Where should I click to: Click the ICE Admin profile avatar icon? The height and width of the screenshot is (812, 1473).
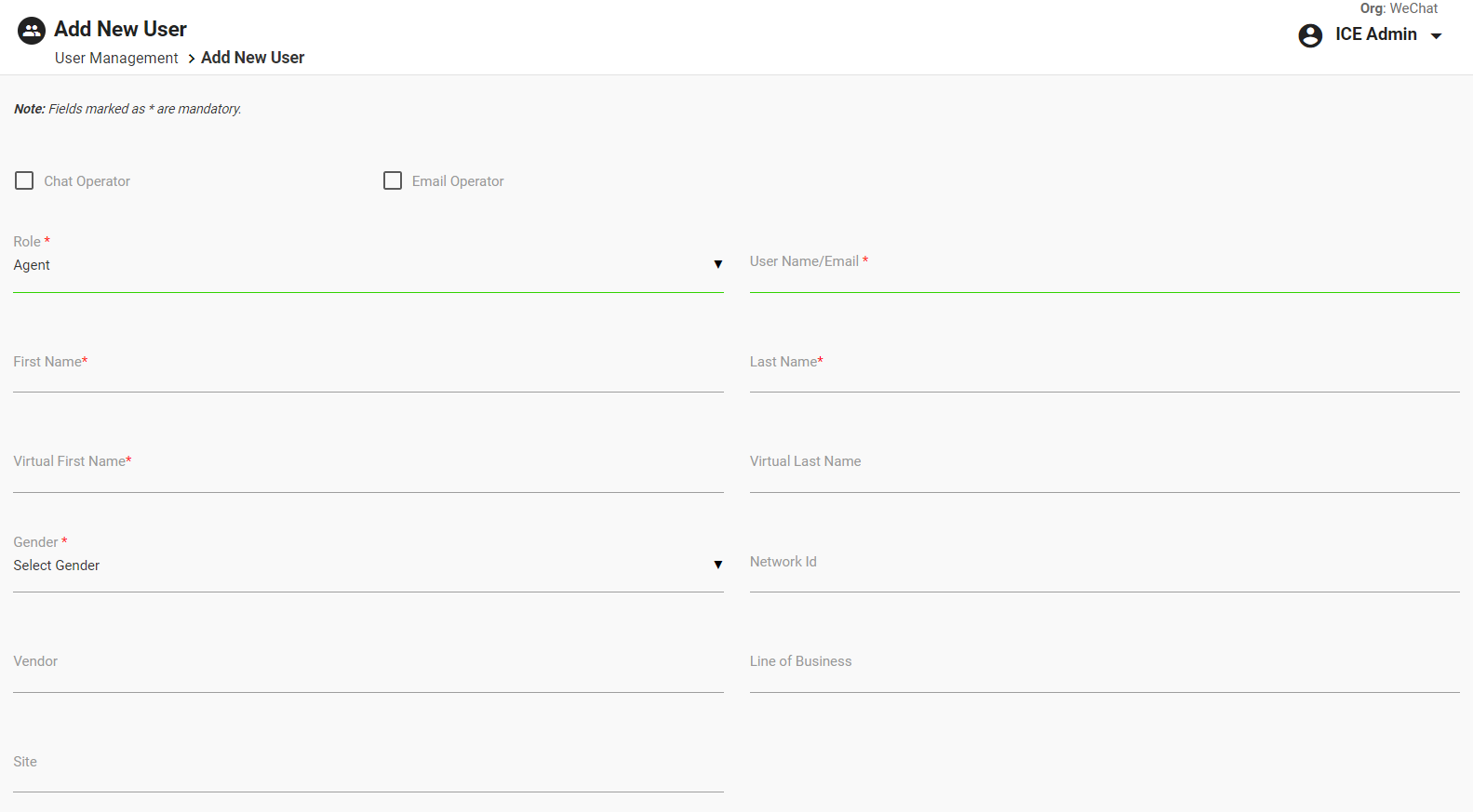click(x=1310, y=35)
